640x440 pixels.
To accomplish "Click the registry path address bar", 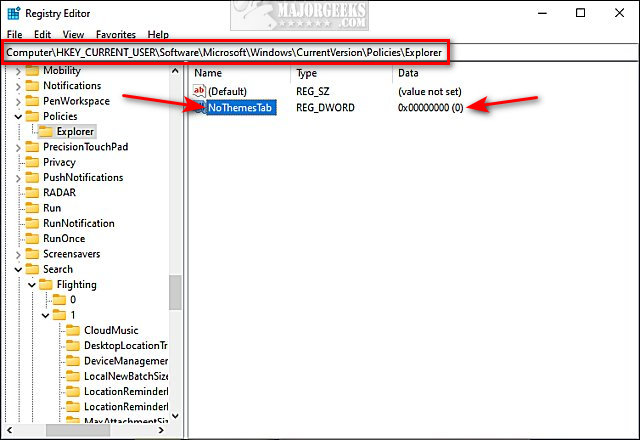I will tap(225, 53).
